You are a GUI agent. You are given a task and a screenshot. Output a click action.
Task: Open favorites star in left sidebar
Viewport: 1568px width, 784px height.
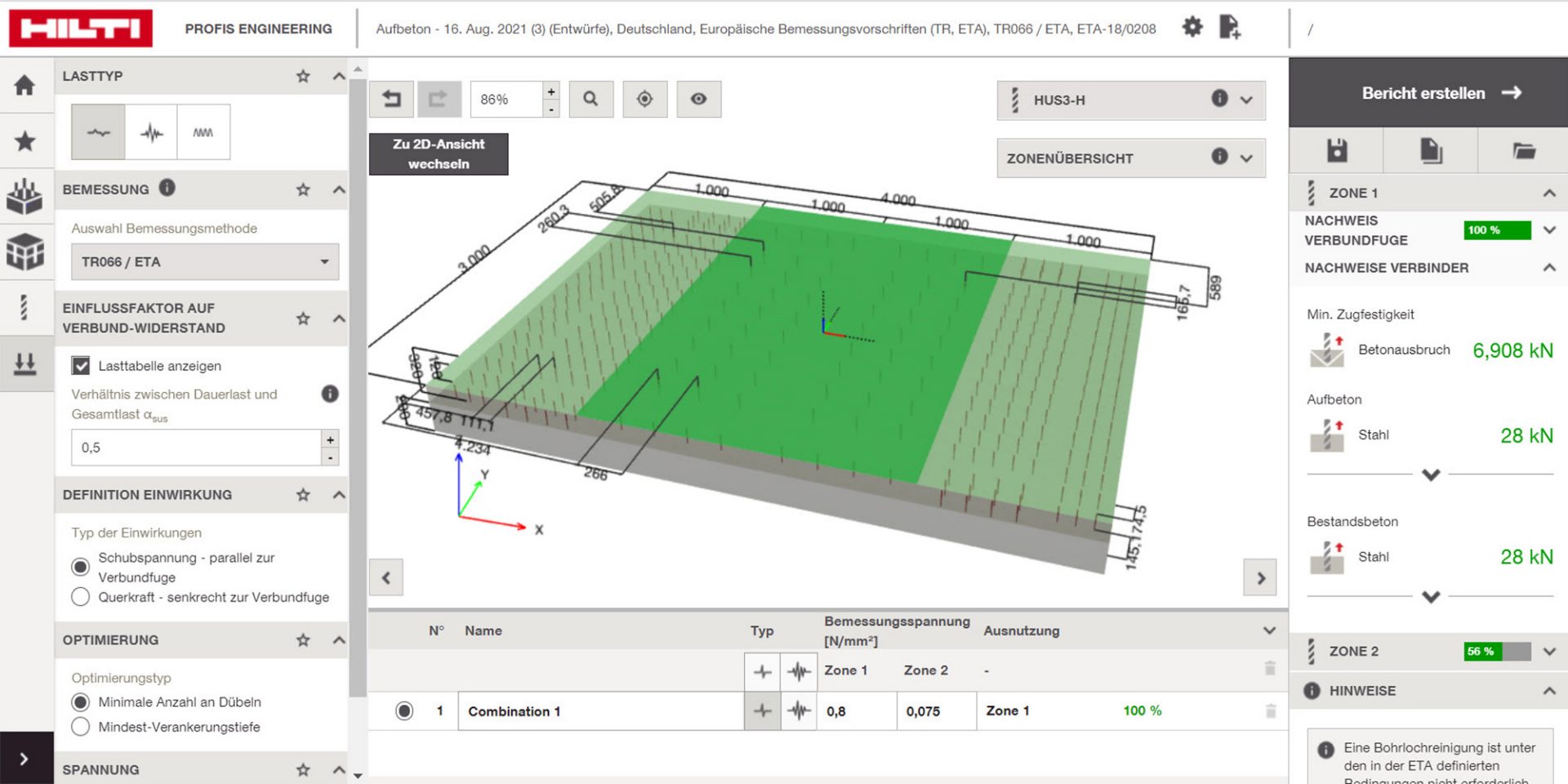pyautogui.click(x=25, y=141)
